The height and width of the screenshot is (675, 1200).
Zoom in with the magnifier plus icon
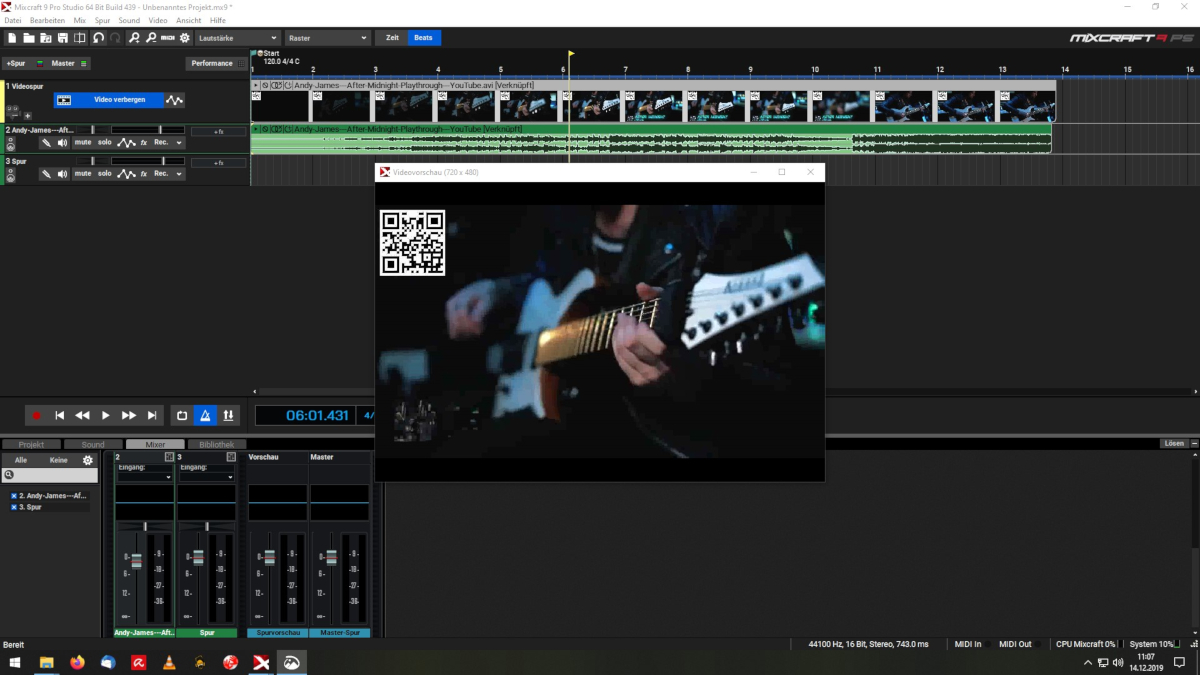pyautogui.click(x=134, y=38)
